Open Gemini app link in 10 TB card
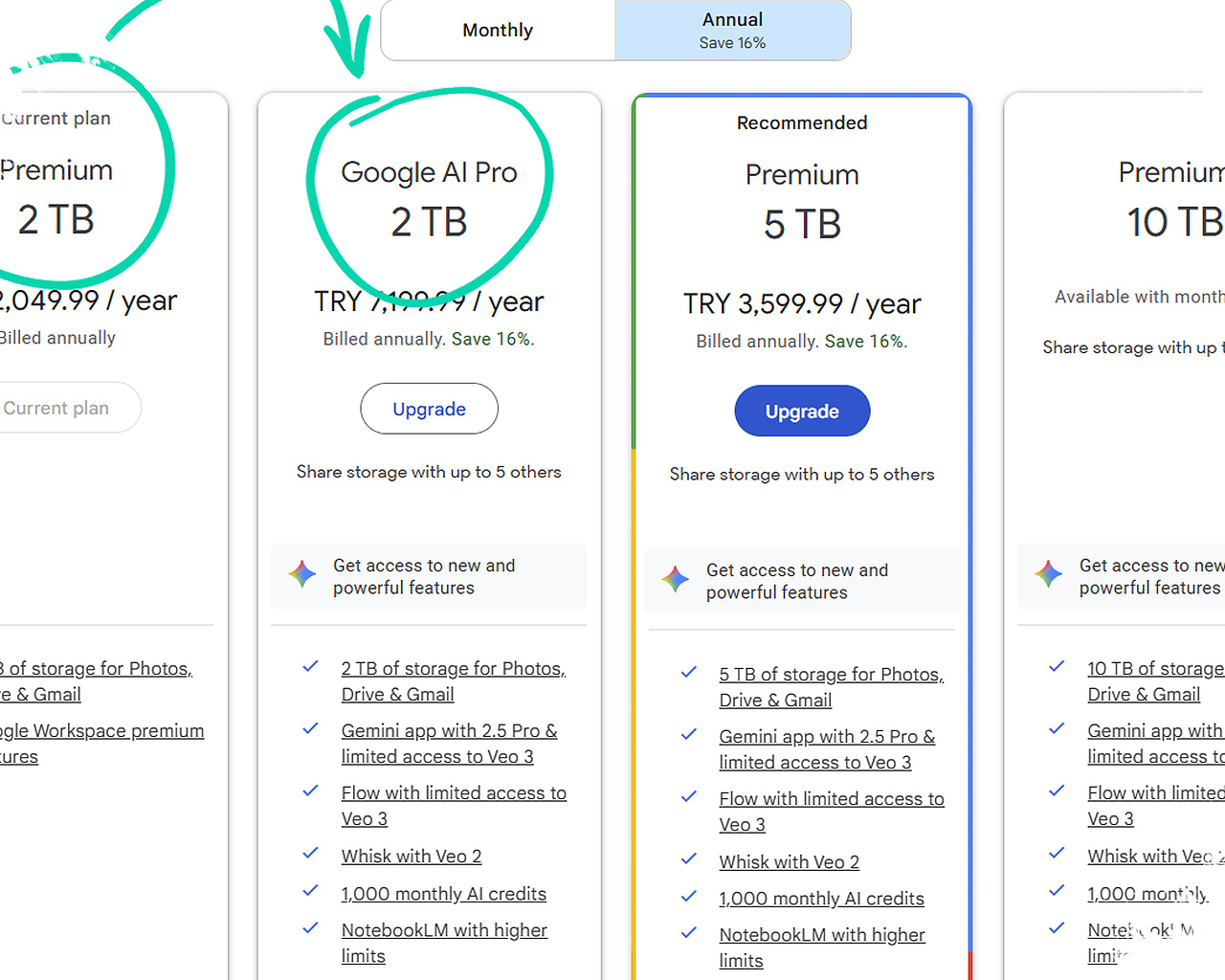The width and height of the screenshot is (1225, 980). click(x=1156, y=744)
